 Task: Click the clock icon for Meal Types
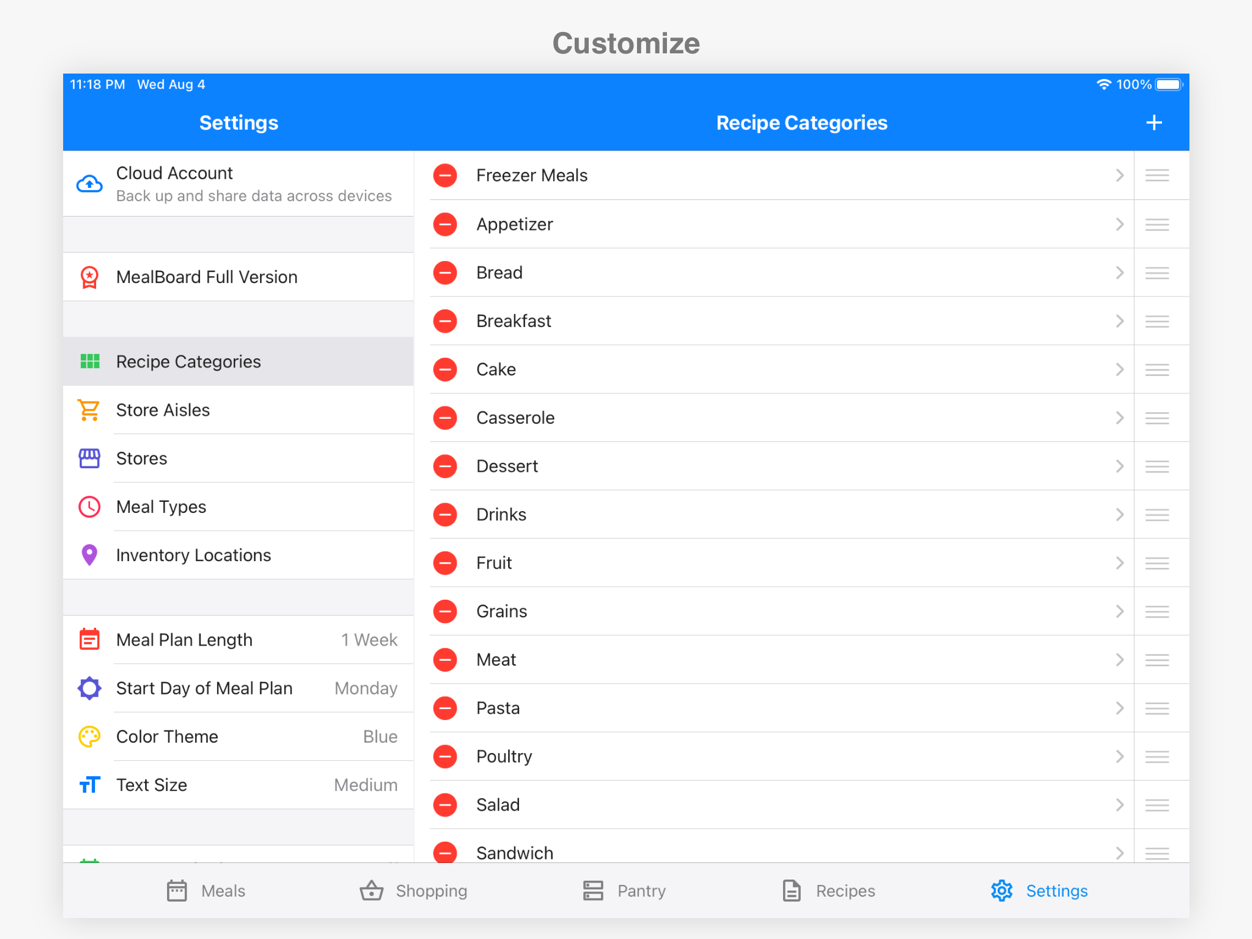90,507
